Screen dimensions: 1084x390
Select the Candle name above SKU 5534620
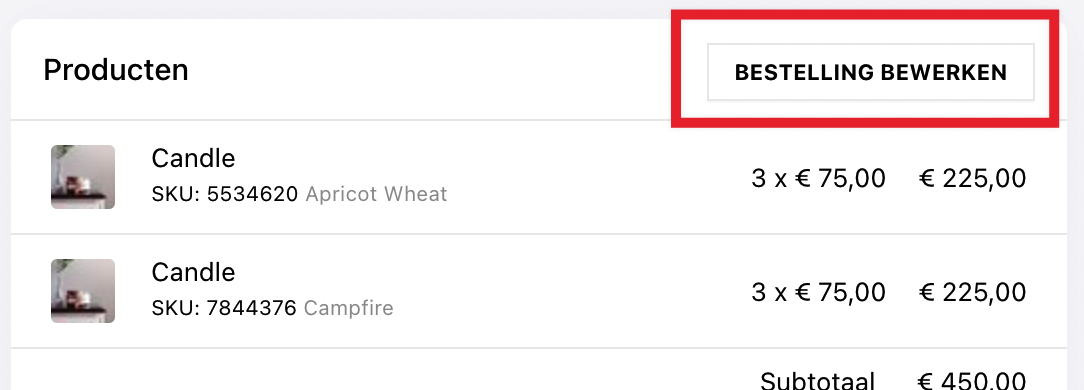point(193,158)
